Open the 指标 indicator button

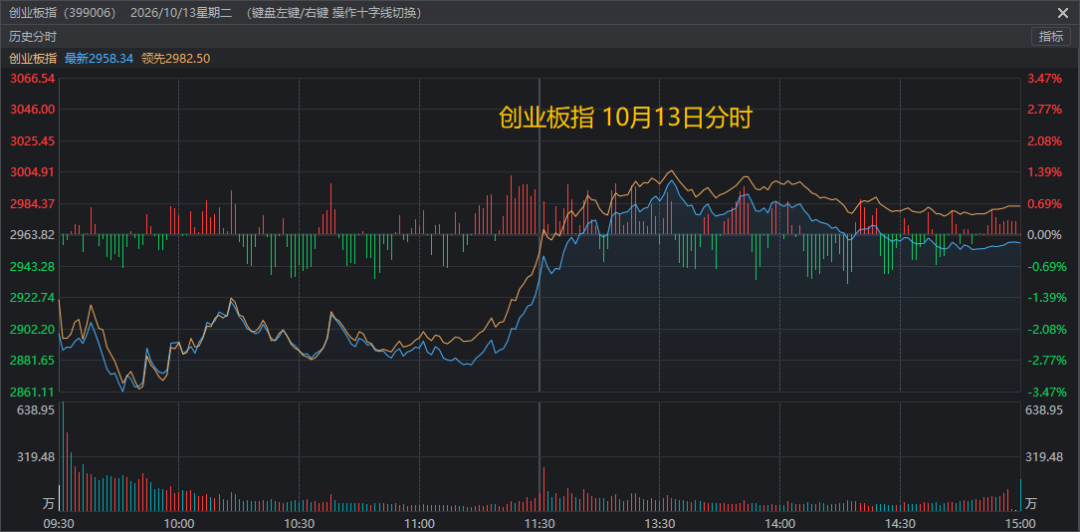[1050, 37]
